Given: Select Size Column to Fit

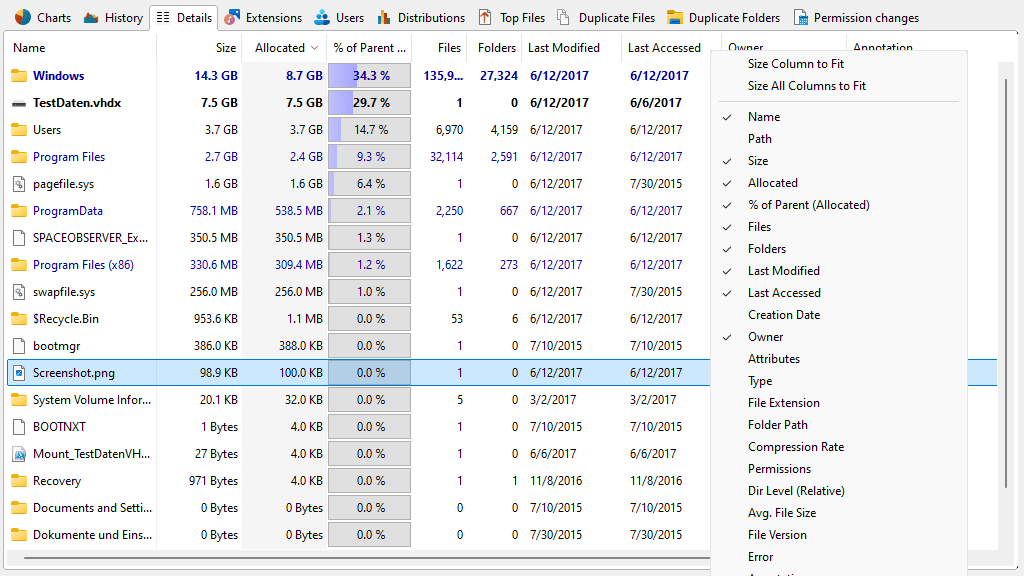Looking at the screenshot, I should click(795, 64).
